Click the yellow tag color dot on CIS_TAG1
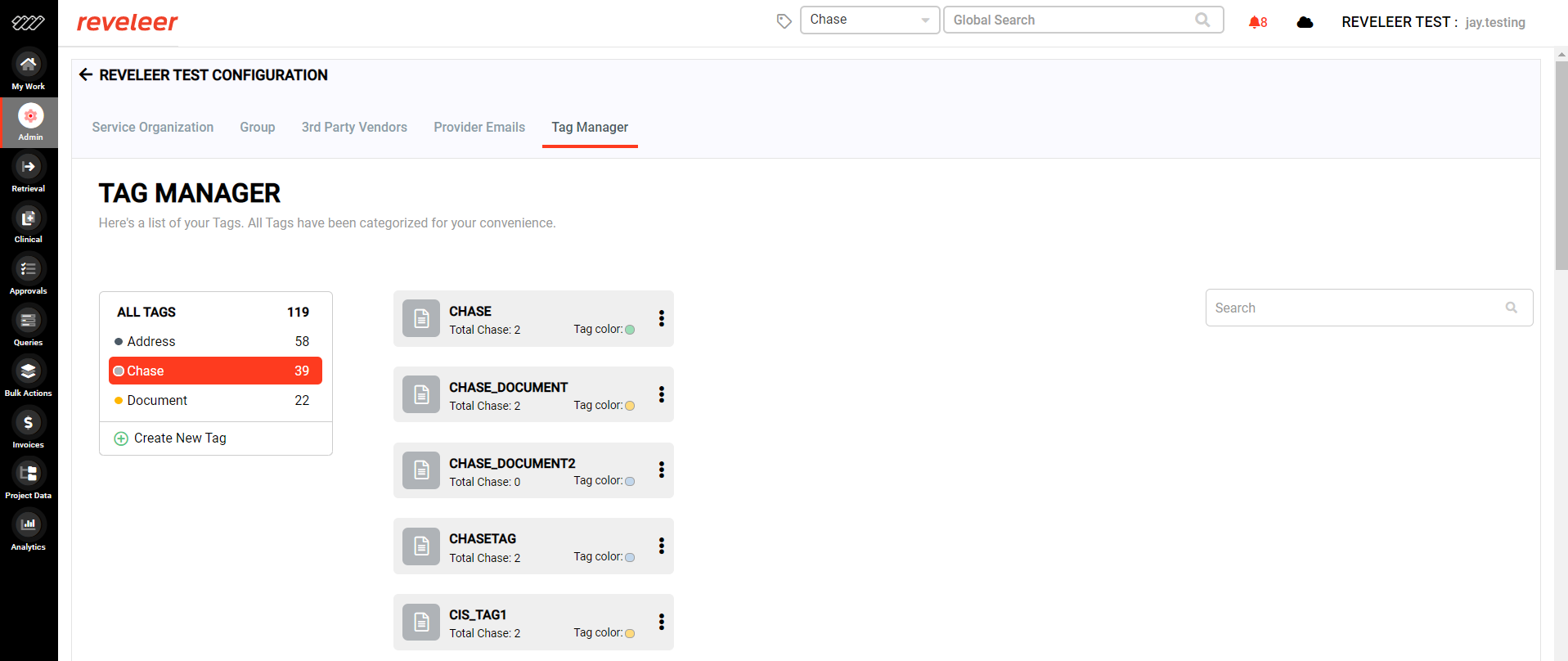Viewport: 1568px width, 661px height. coord(630,633)
